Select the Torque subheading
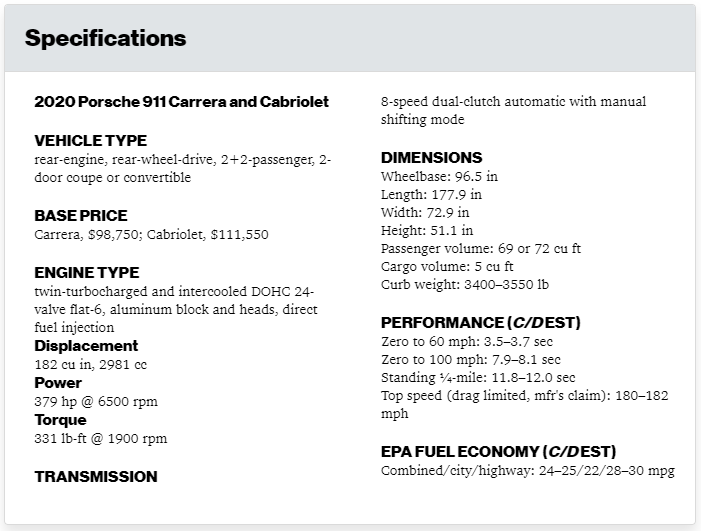The image size is (701, 531). (x=60, y=420)
